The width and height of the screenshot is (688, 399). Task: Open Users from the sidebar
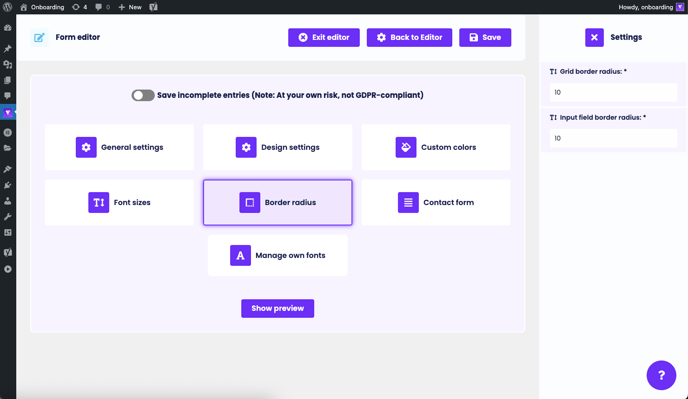click(7, 201)
